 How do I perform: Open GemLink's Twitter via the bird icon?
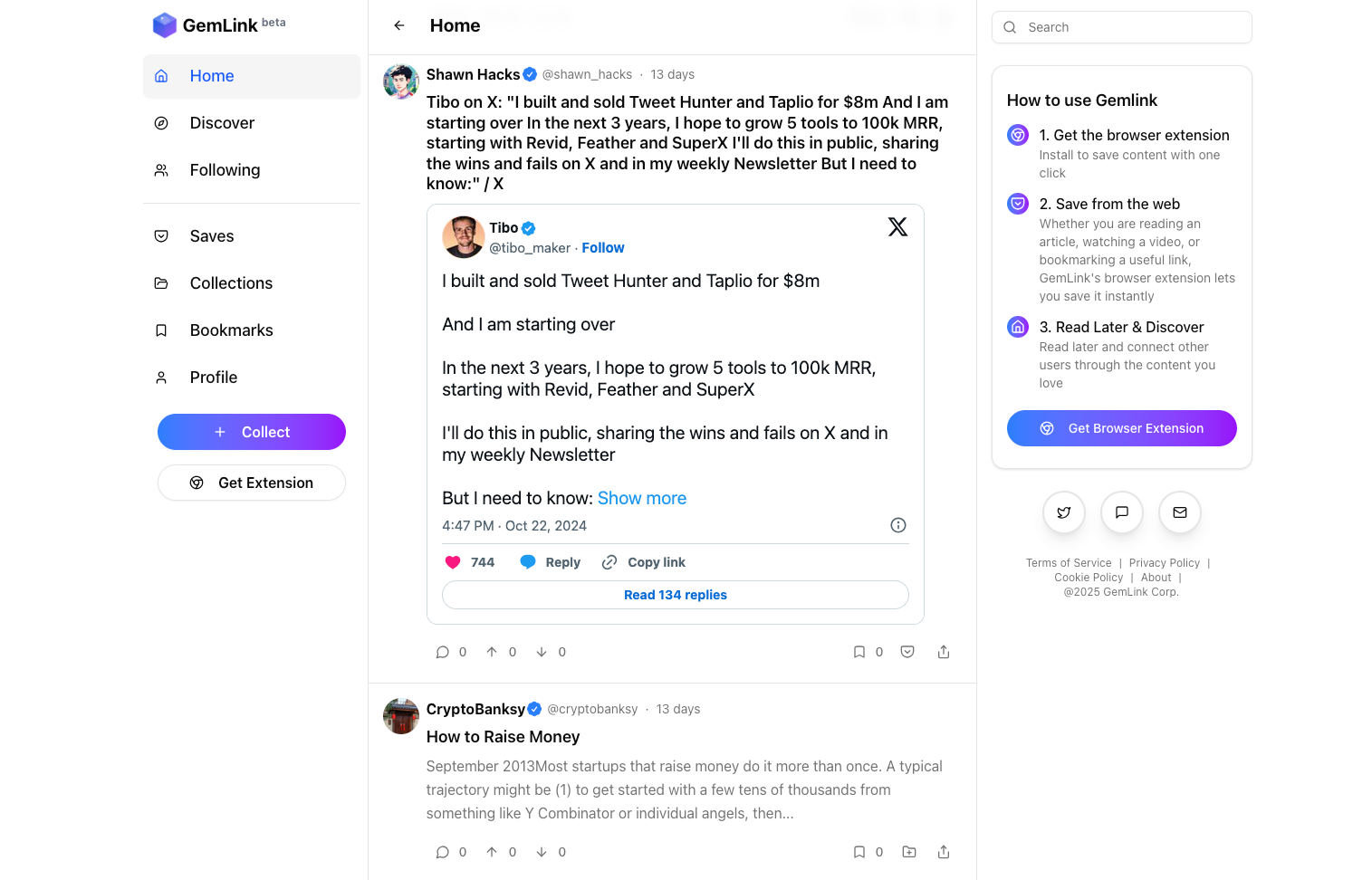pos(1063,512)
